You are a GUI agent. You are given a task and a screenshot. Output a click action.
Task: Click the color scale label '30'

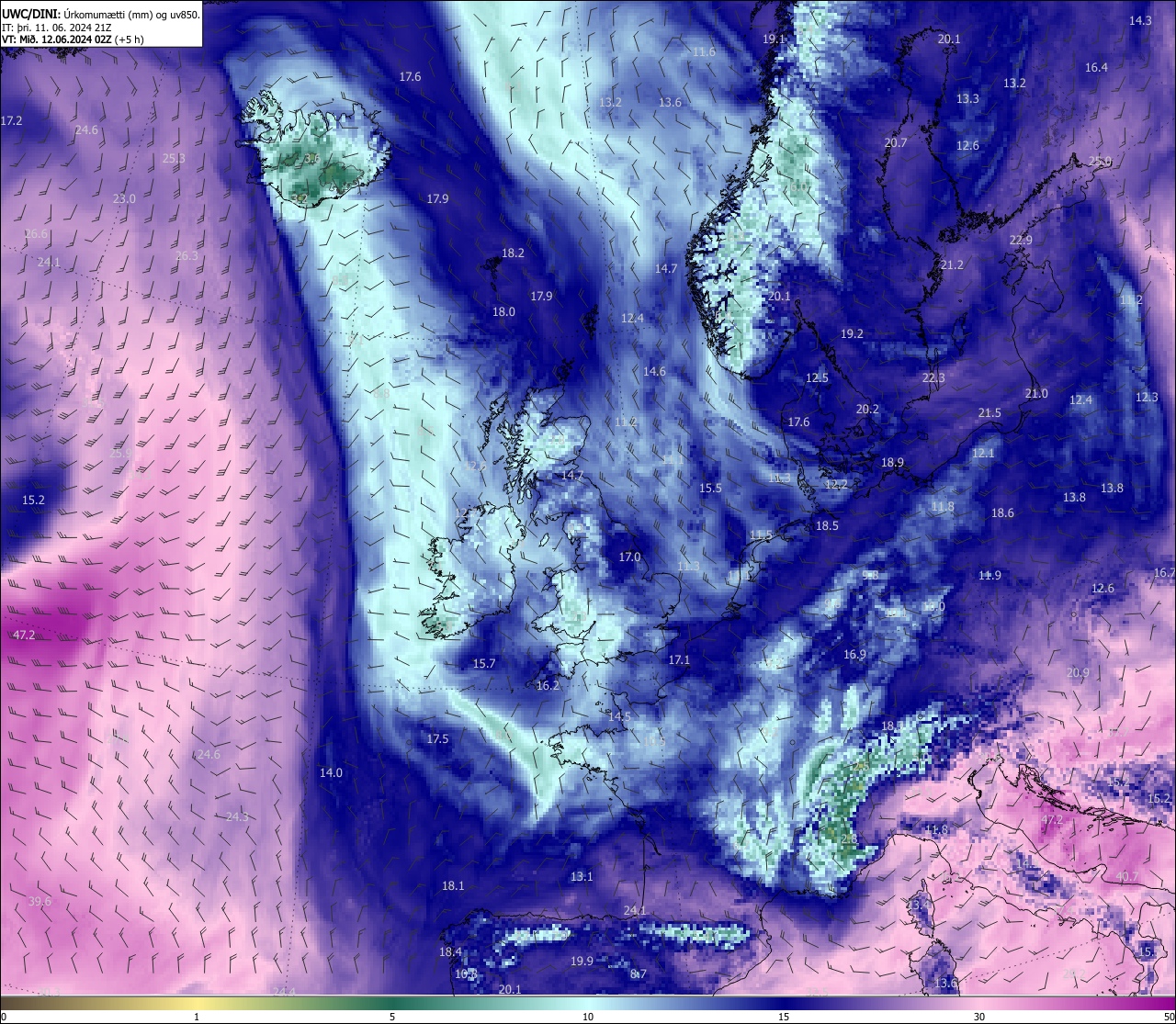point(979,1017)
